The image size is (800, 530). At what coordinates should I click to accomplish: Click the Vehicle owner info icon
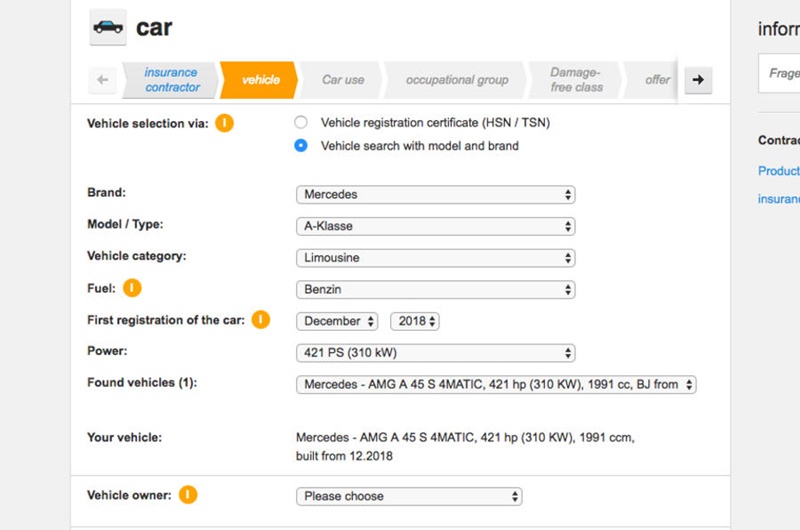[x=188, y=495]
